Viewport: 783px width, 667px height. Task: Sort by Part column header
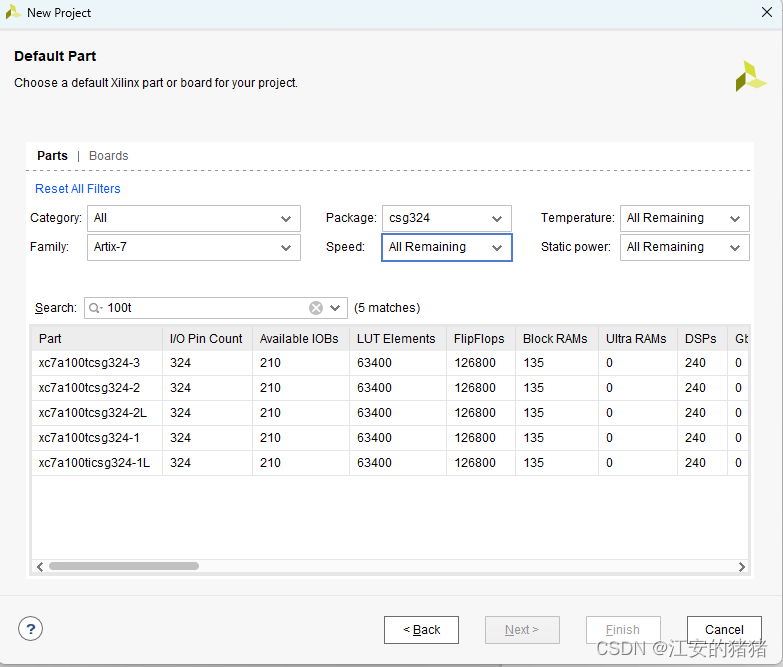point(97,338)
